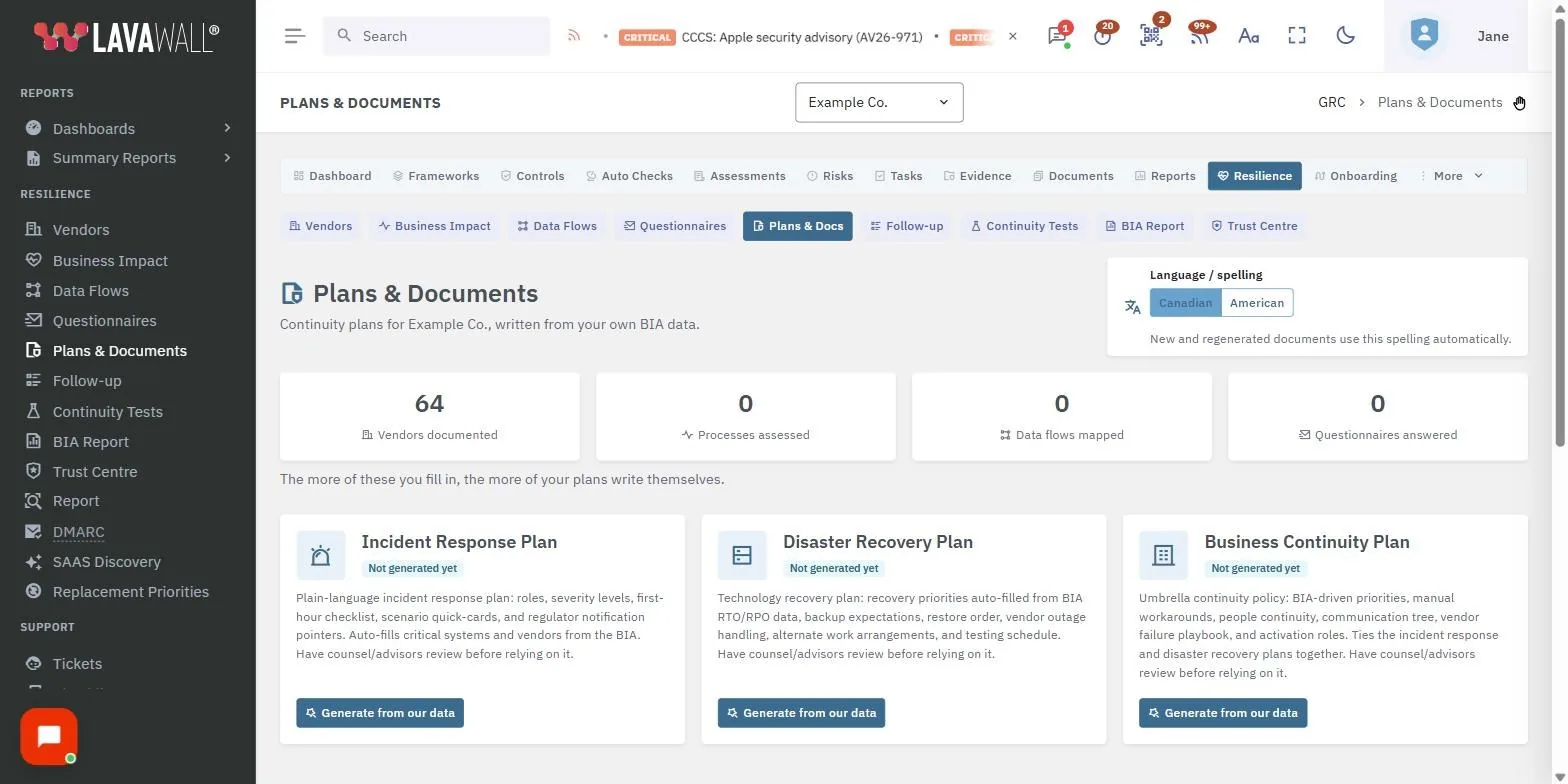Open the Business Impact sub-tab
Screen dimensions: 1568x784
click(435, 226)
